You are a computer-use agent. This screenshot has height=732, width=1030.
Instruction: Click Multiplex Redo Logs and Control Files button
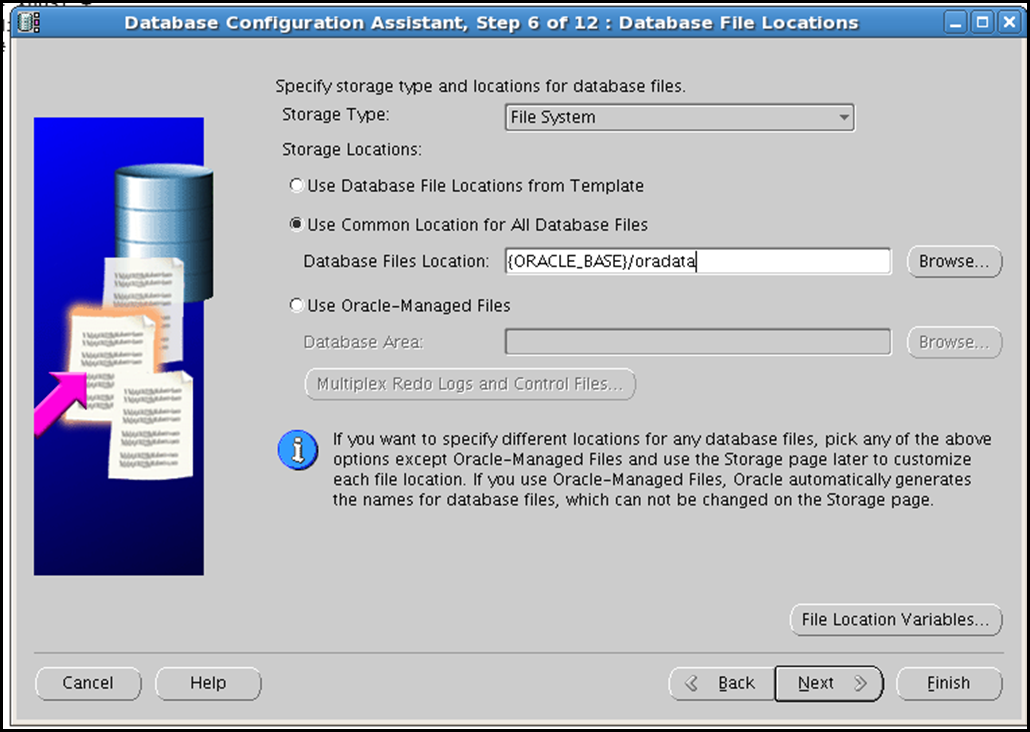[x=470, y=384]
